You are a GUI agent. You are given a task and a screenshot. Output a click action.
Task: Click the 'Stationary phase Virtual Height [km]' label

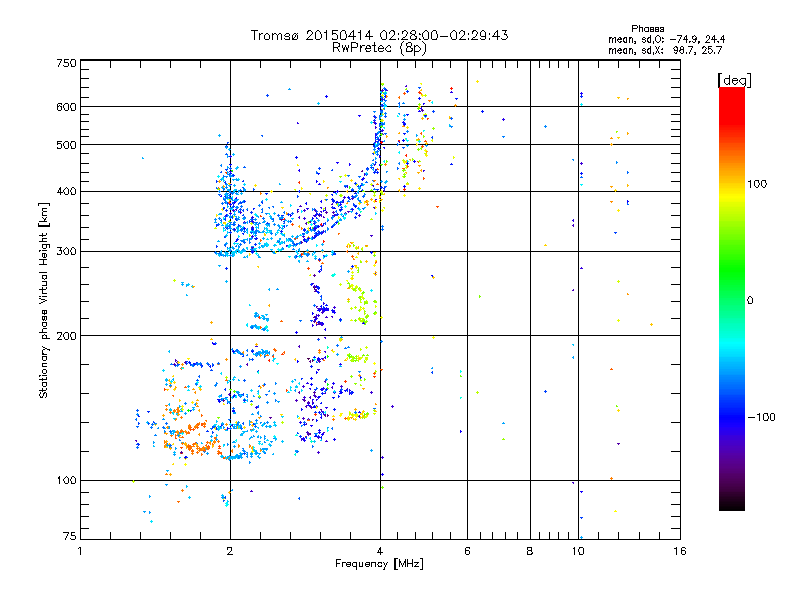click(x=44, y=301)
